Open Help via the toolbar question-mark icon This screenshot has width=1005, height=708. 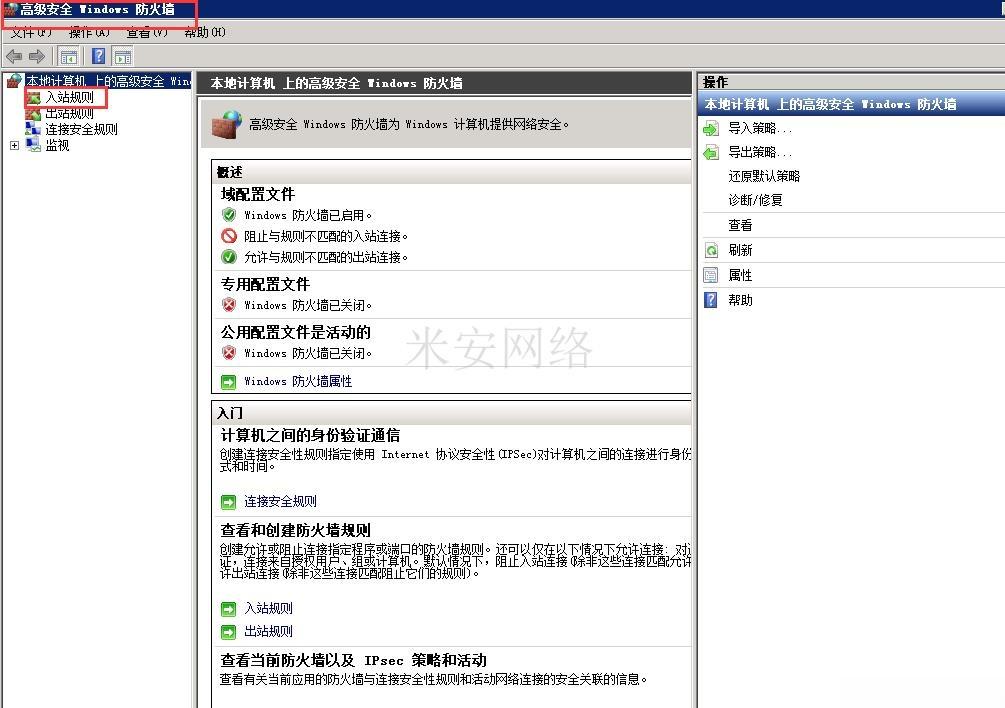pos(98,56)
